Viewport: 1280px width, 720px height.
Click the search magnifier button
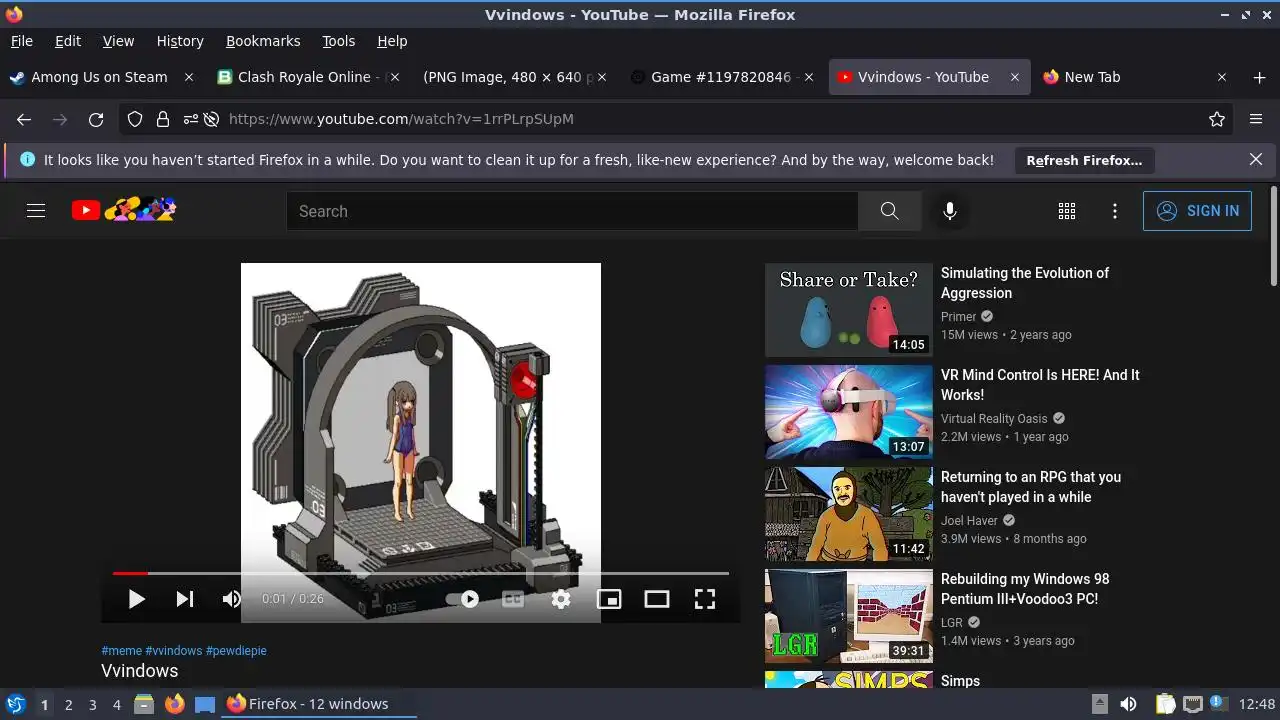889,211
